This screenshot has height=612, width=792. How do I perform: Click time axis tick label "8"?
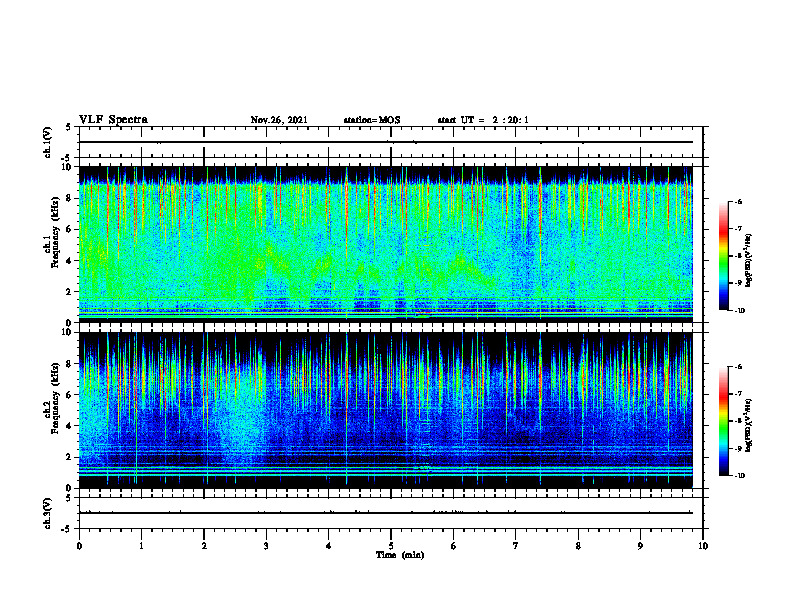578,546
